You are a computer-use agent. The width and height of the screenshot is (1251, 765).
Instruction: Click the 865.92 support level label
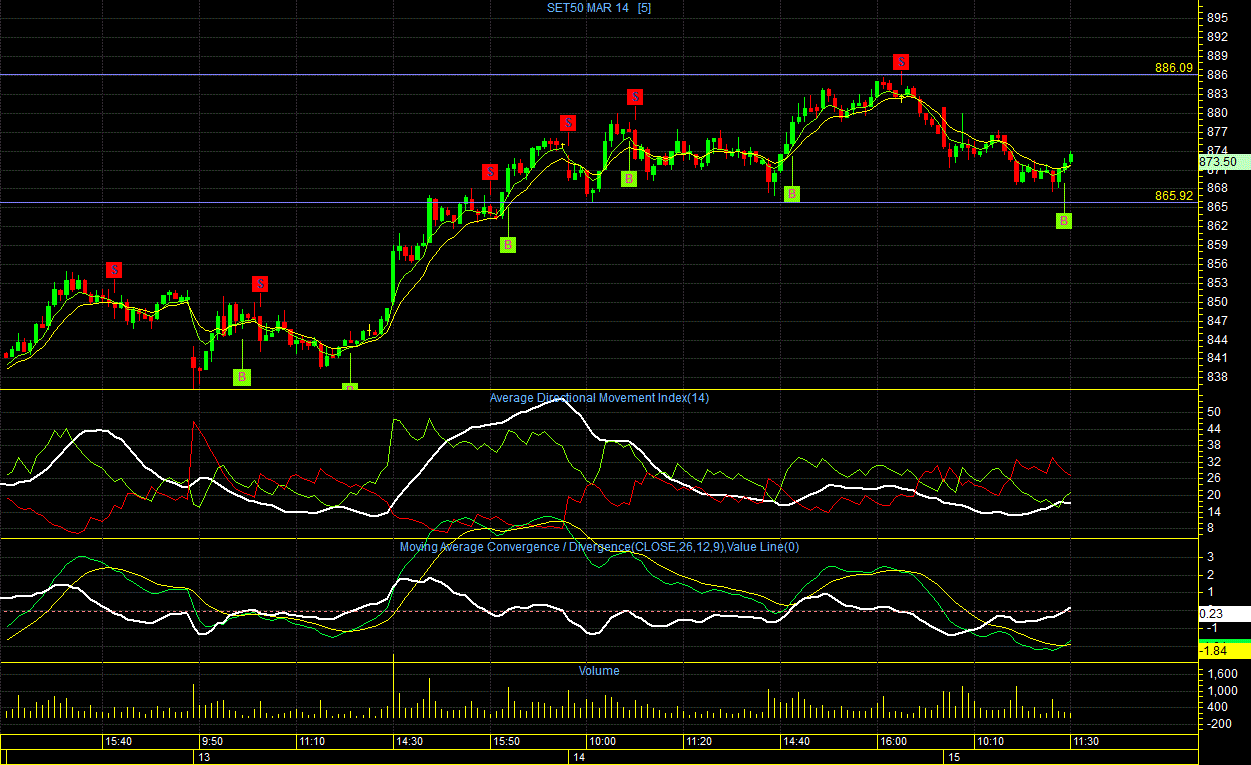coord(1174,196)
